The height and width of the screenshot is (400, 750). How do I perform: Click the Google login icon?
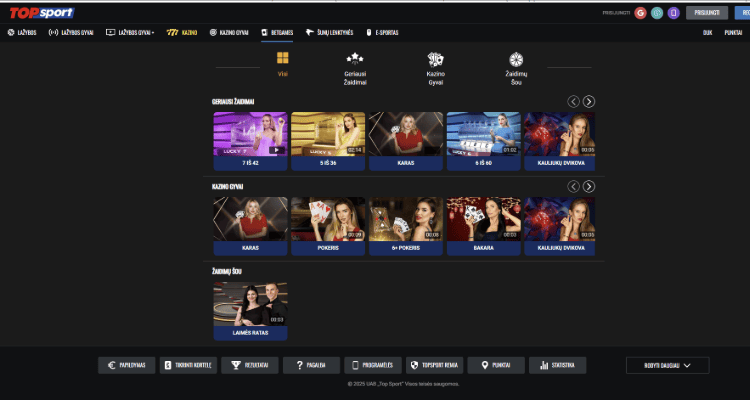tap(640, 13)
